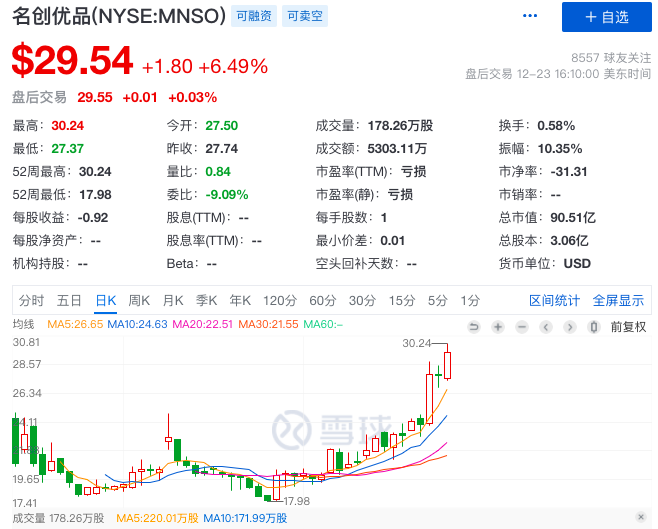Click the MA60 indicator label

323,324
